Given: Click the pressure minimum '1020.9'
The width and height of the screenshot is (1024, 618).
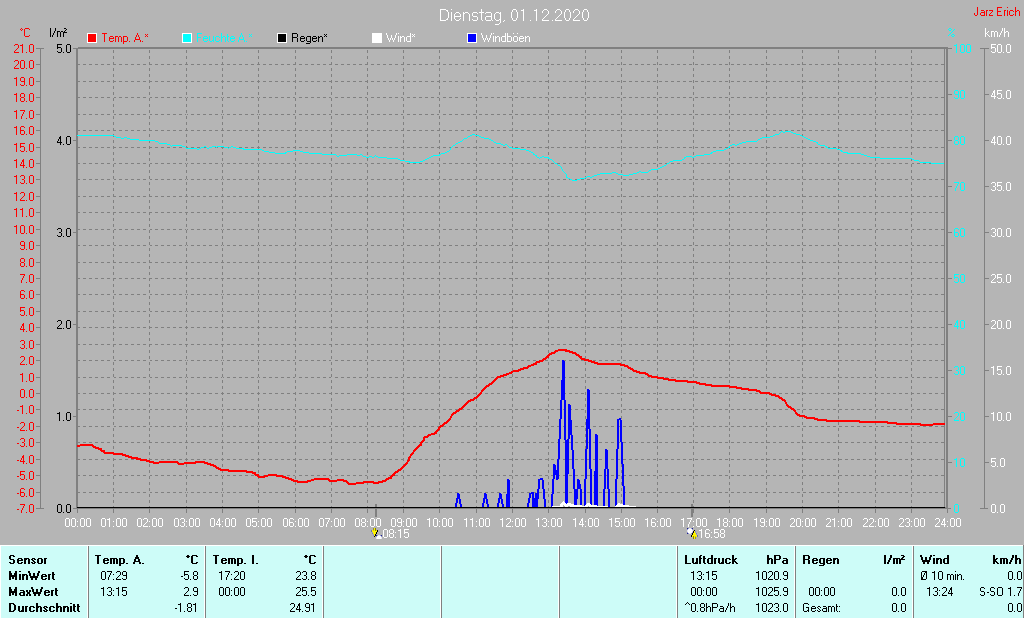Looking at the screenshot, I should click(772, 576).
